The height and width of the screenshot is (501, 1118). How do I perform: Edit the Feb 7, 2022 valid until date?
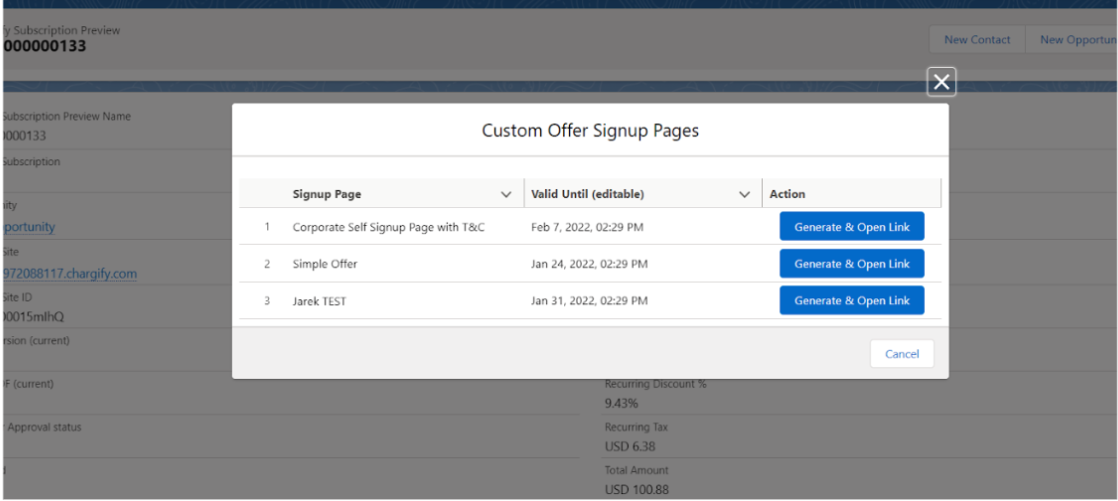(x=586, y=227)
